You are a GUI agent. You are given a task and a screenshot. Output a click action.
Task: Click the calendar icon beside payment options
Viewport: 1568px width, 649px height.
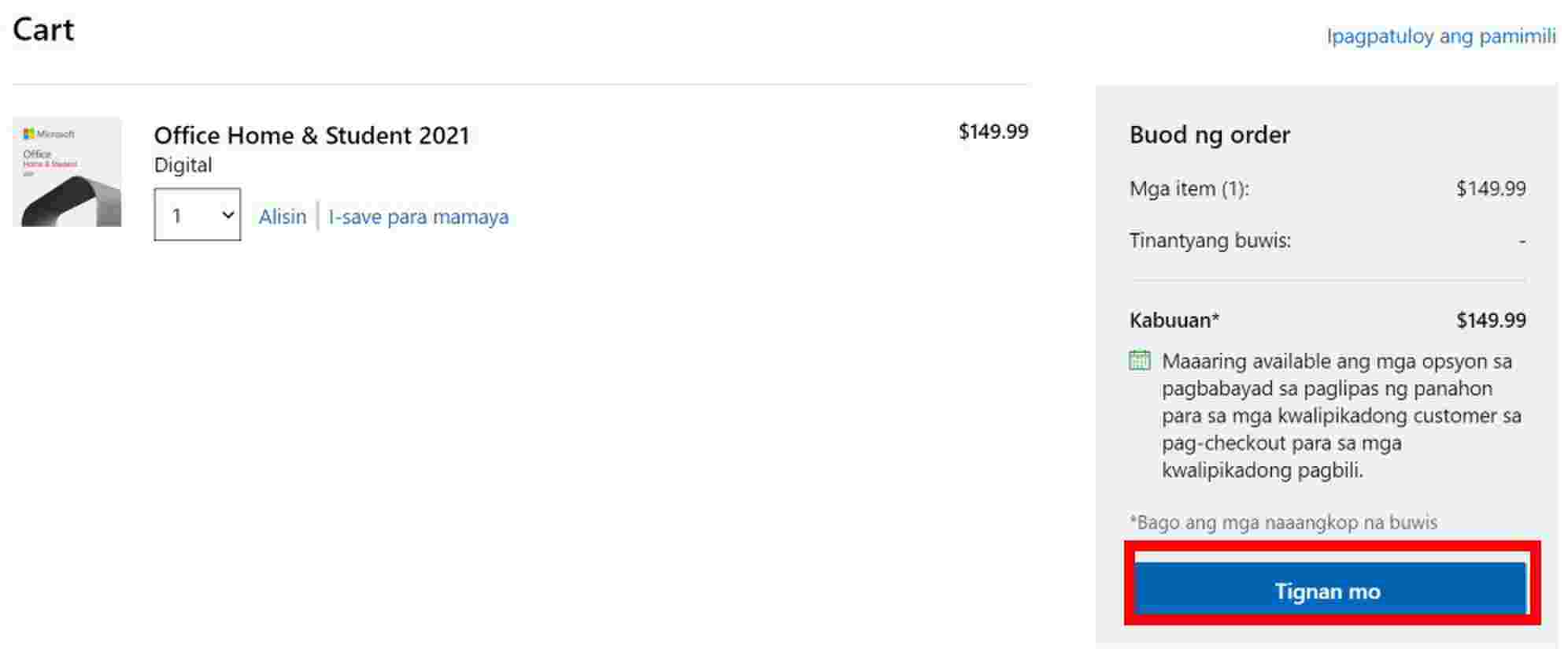coord(1139,361)
